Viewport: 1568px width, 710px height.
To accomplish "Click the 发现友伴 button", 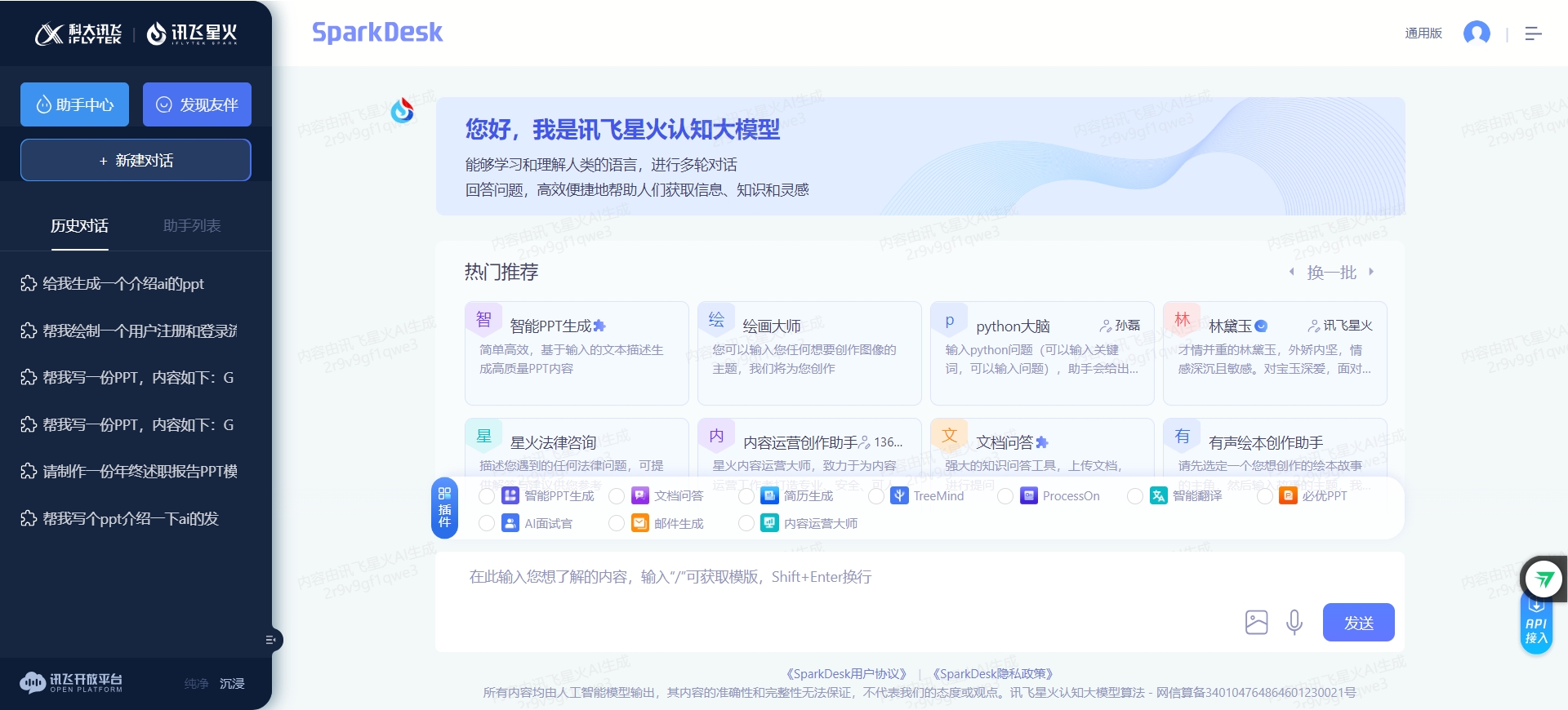I will click(x=197, y=104).
